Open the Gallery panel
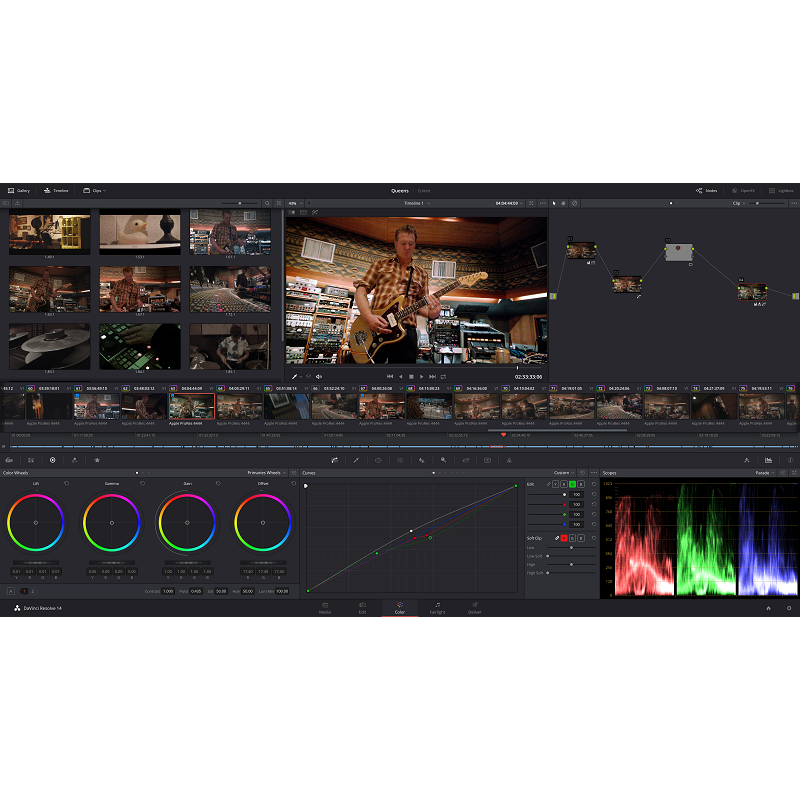 click(x=18, y=190)
